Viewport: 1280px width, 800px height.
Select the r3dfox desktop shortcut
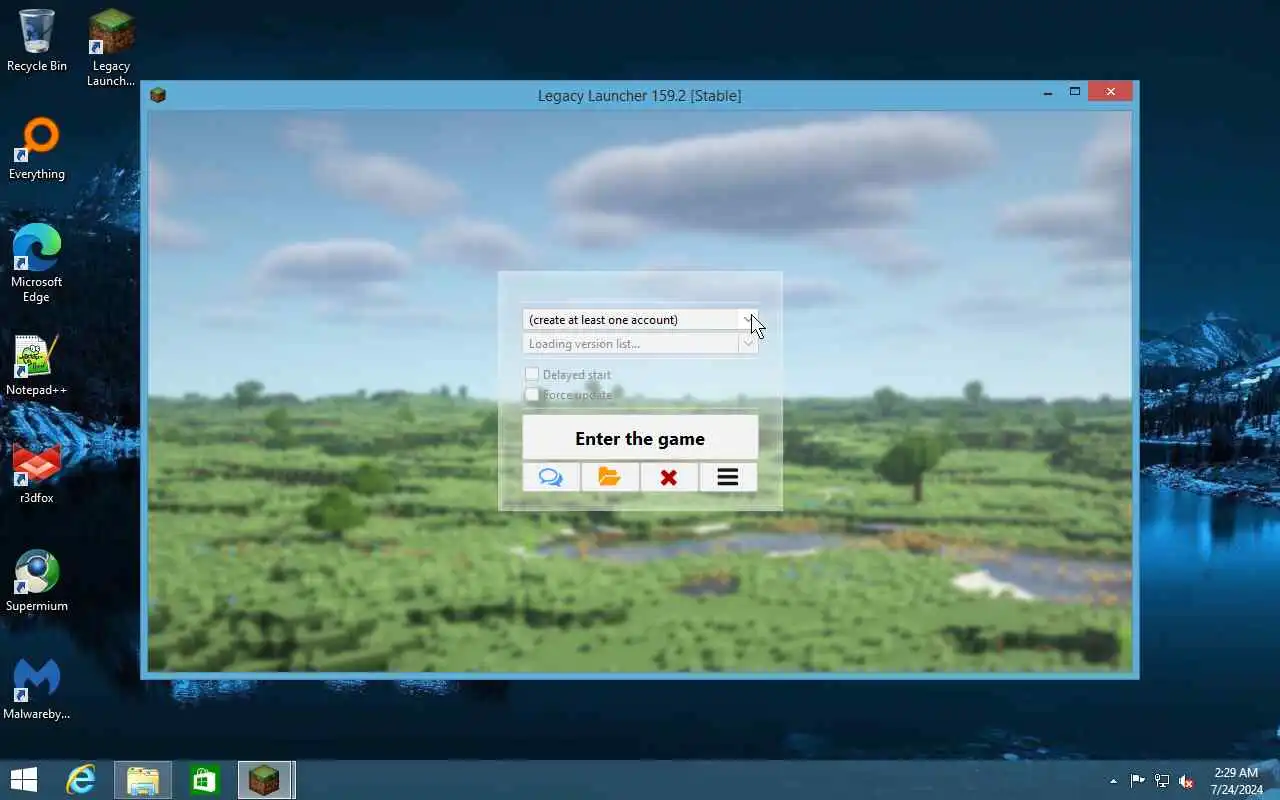tap(37, 474)
